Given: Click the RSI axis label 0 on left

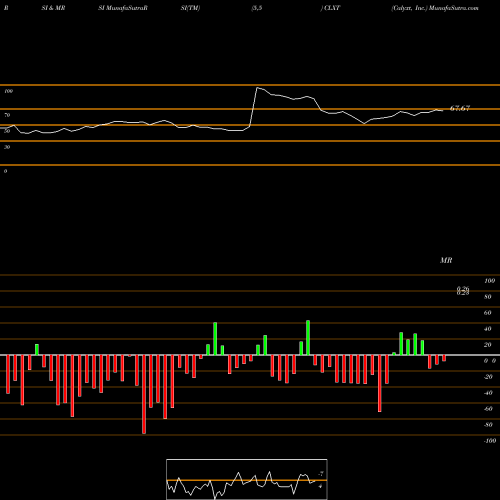Looking at the screenshot, I should (x=5, y=171).
